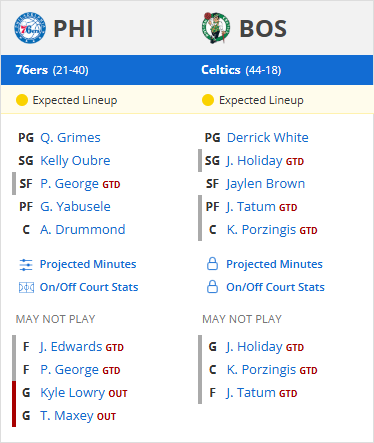Click the Boston Celtics team logo

coord(216,28)
